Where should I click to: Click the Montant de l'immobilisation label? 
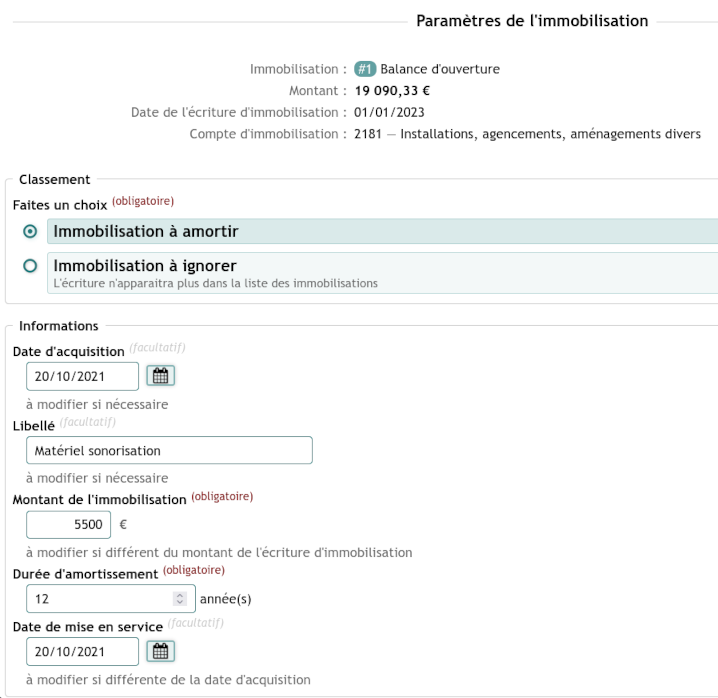(99, 500)
